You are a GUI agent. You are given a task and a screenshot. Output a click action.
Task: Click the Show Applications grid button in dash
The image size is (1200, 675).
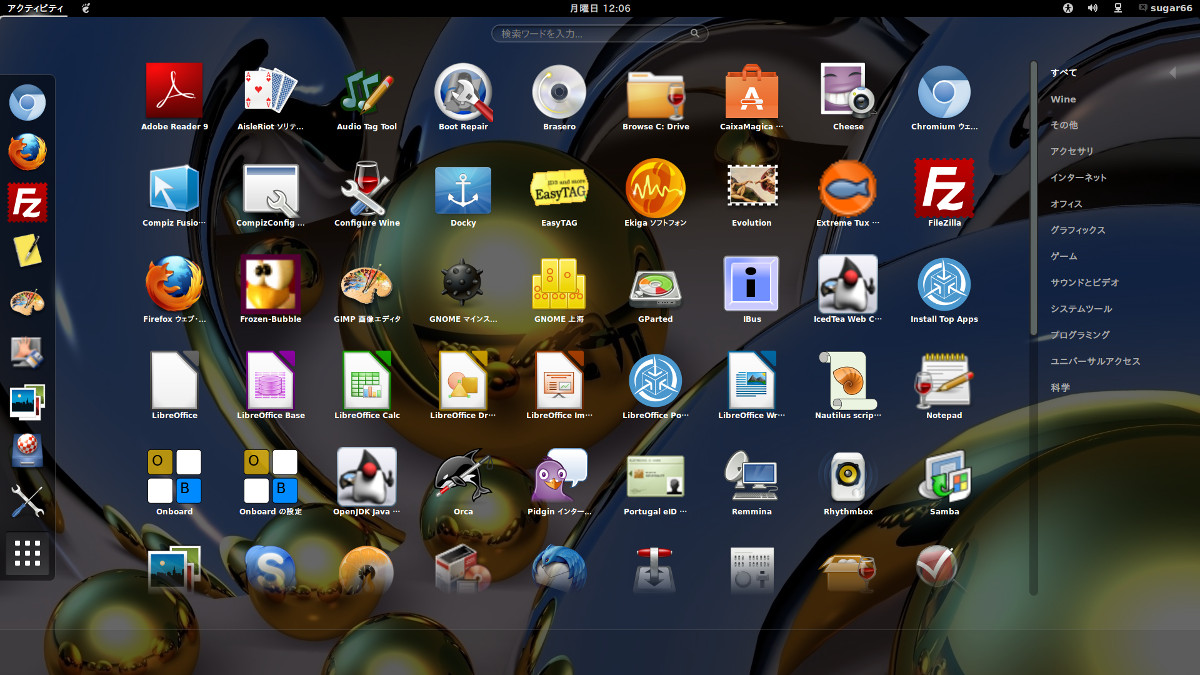click(28, 553)
